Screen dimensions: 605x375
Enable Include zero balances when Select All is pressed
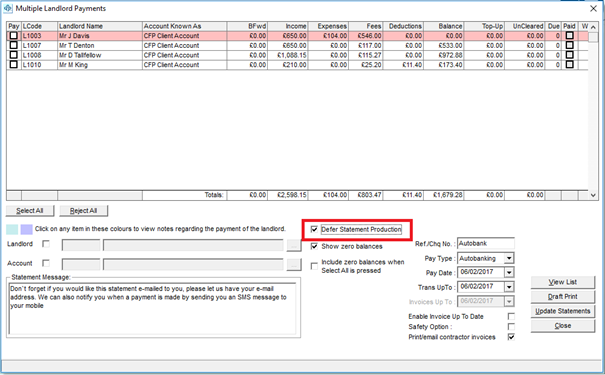pos(314,266)
